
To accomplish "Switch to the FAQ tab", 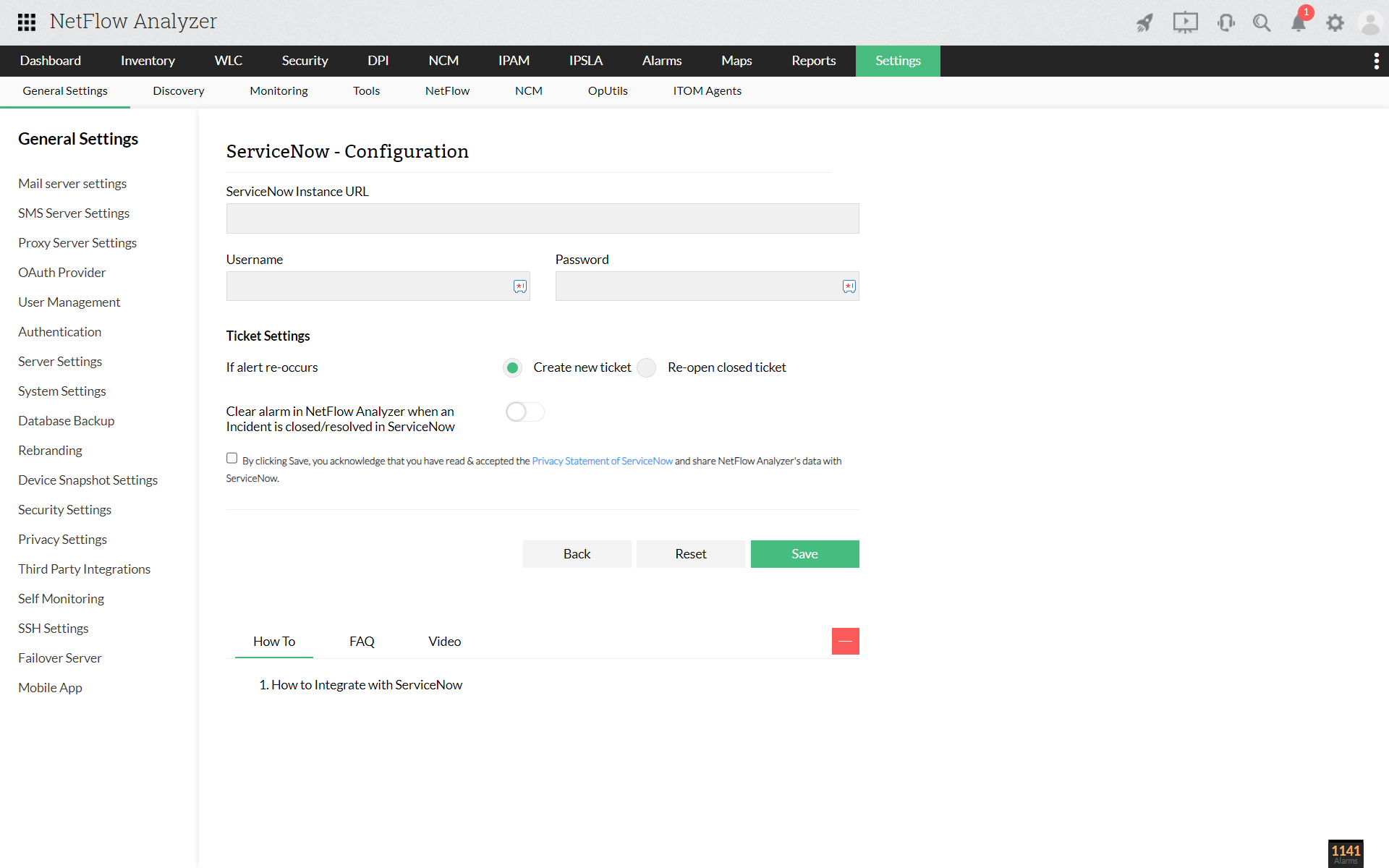I will point(362,642).
